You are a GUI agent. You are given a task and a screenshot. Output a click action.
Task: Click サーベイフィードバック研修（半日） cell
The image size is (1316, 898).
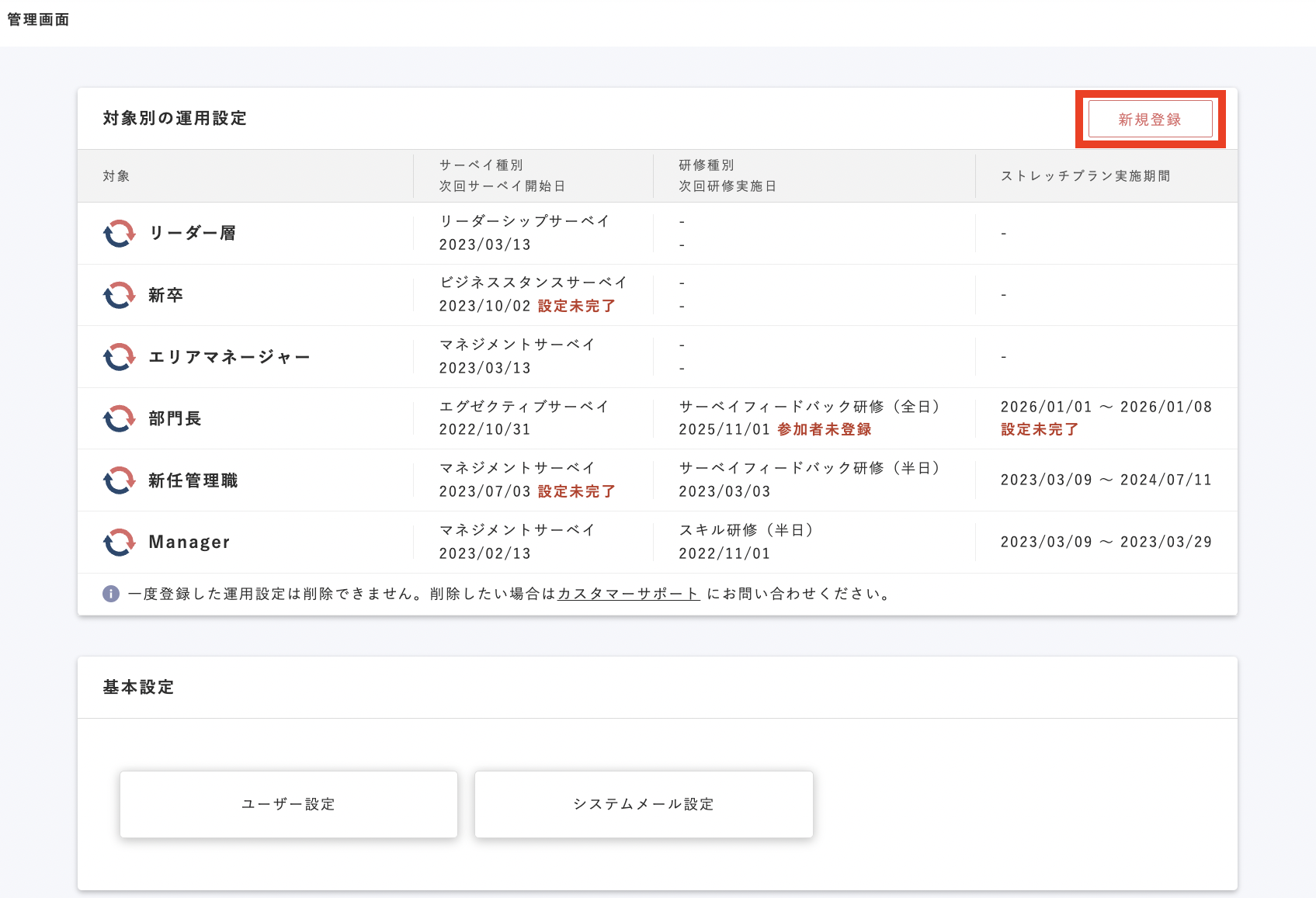(x=811, y=468)
